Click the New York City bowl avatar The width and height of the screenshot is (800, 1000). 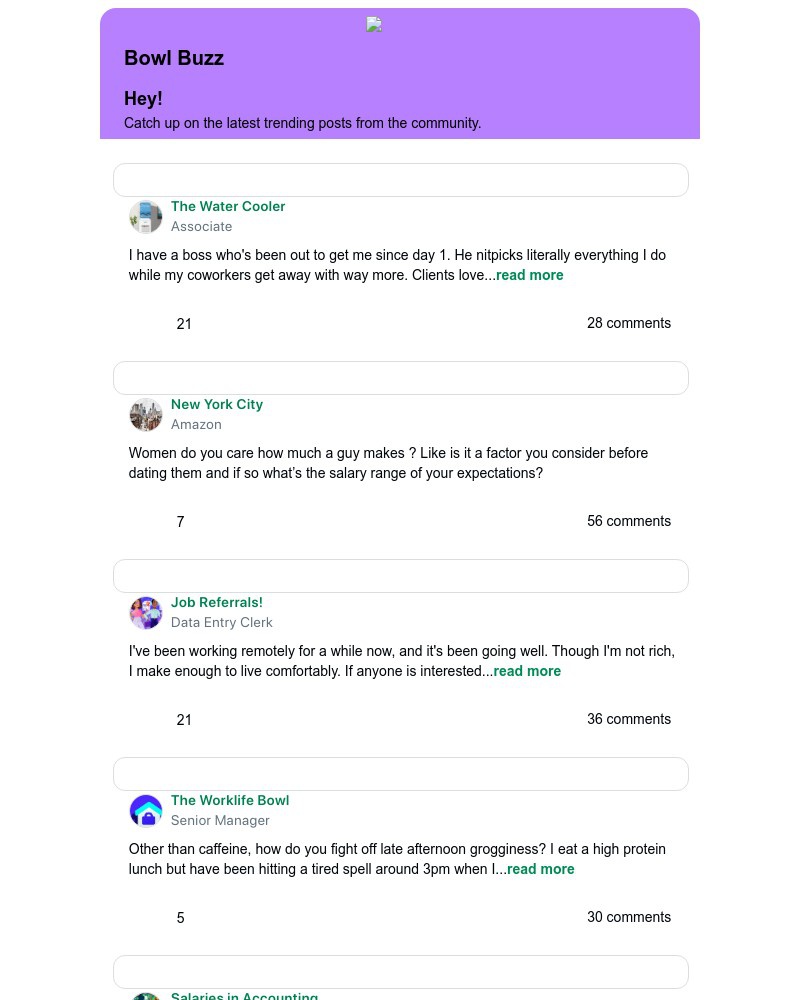[146, 415]
